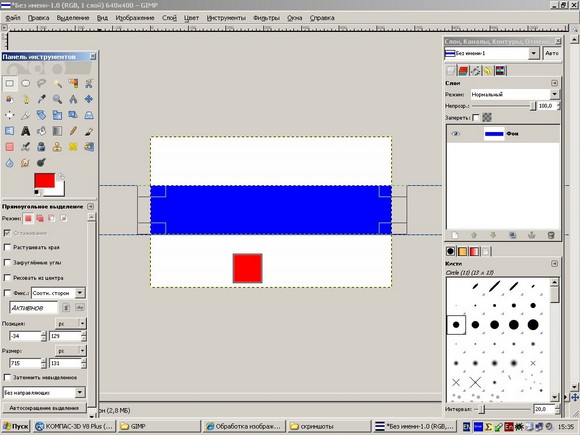Select the Flip tool

(10, 131)
